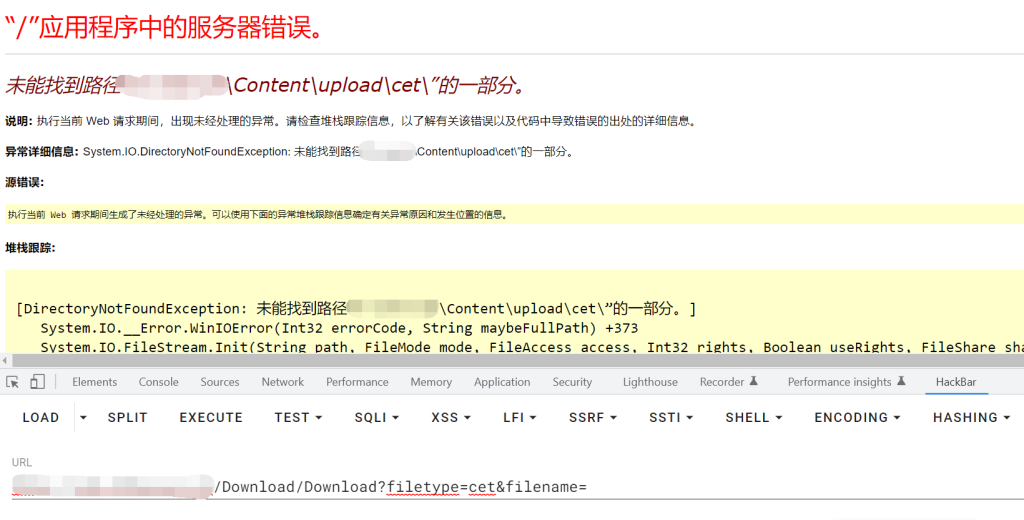Screen dimensions: 1024x520
Task: Open the Console tab
Action: click(158, 382)
